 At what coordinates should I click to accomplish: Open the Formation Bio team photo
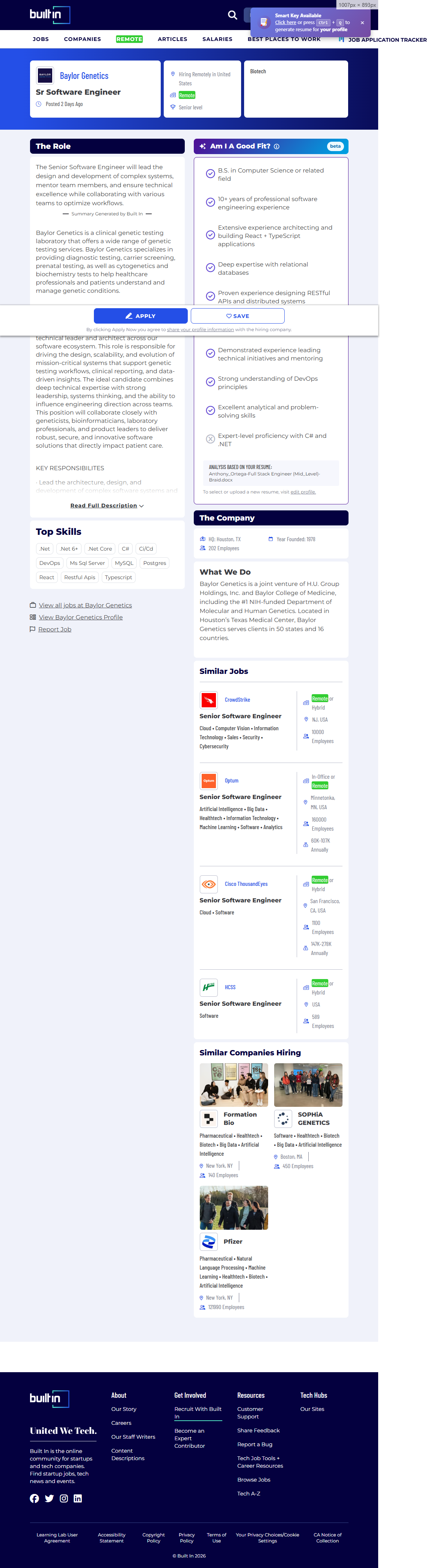[234, 1085]
